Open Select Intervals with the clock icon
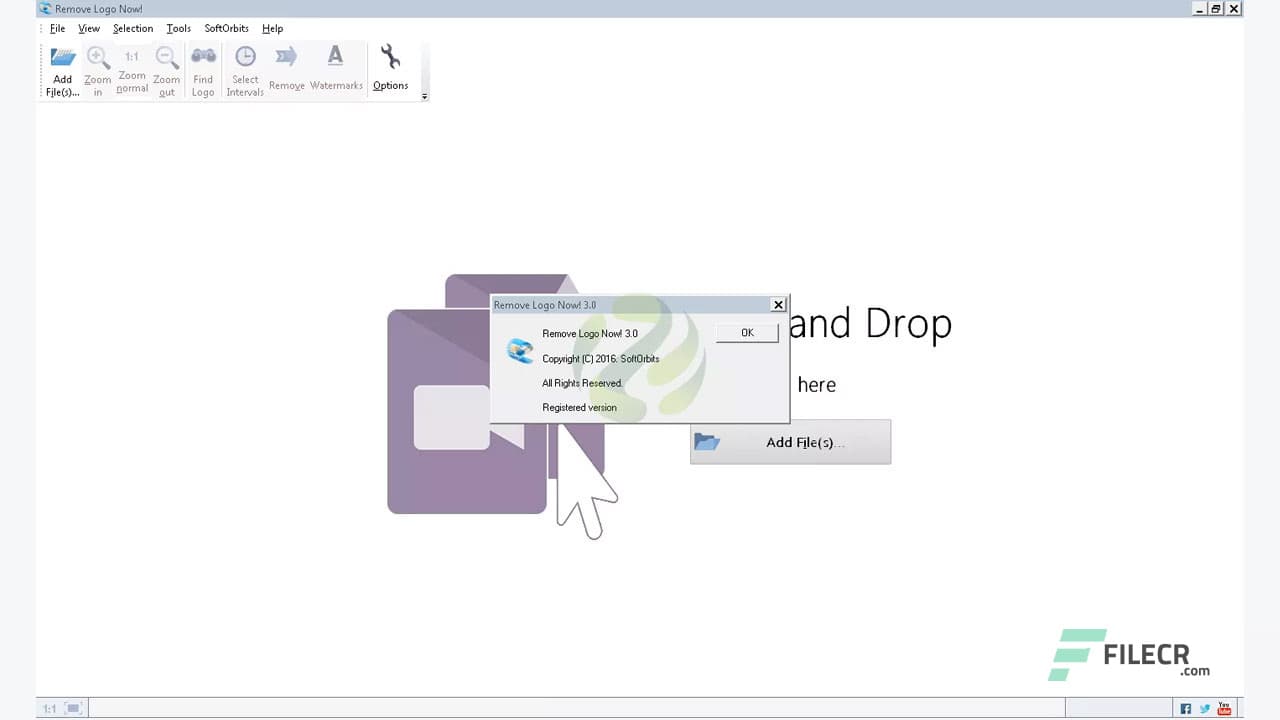The image size is (1280, 720). tap(245, 57)
